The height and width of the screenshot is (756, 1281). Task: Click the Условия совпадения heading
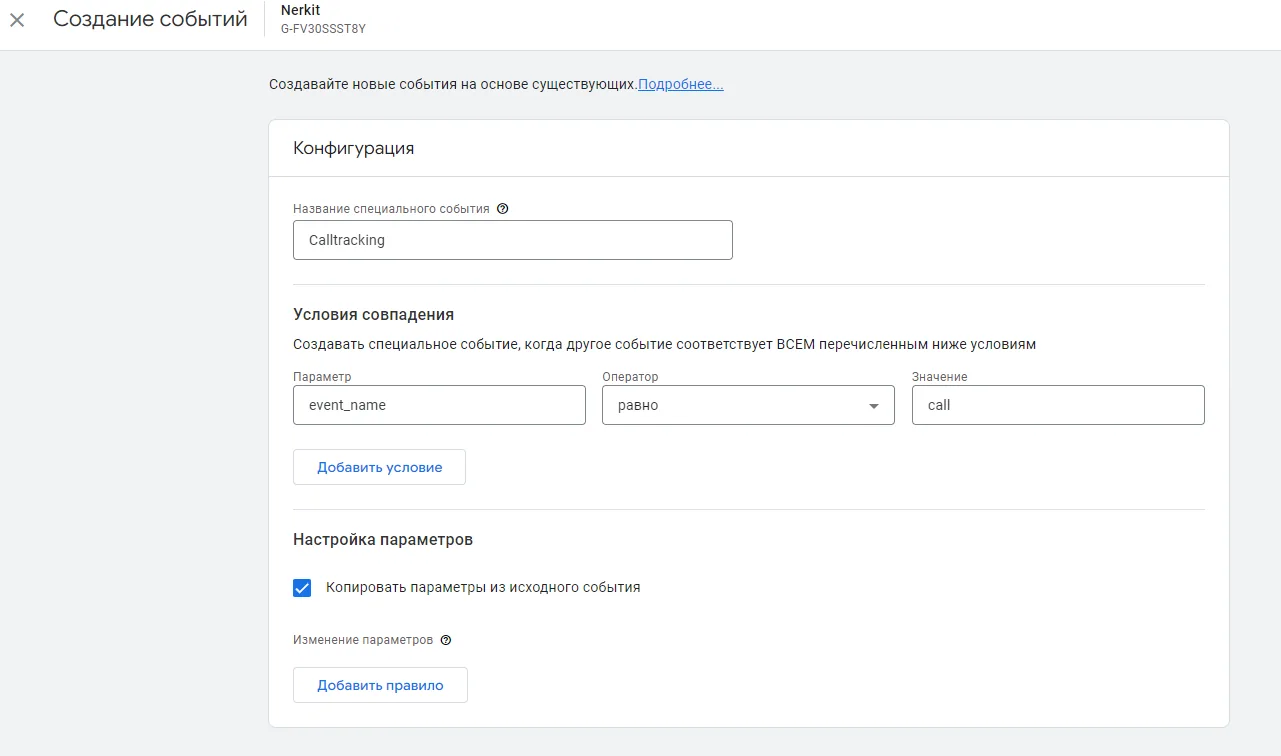(374, 314)
